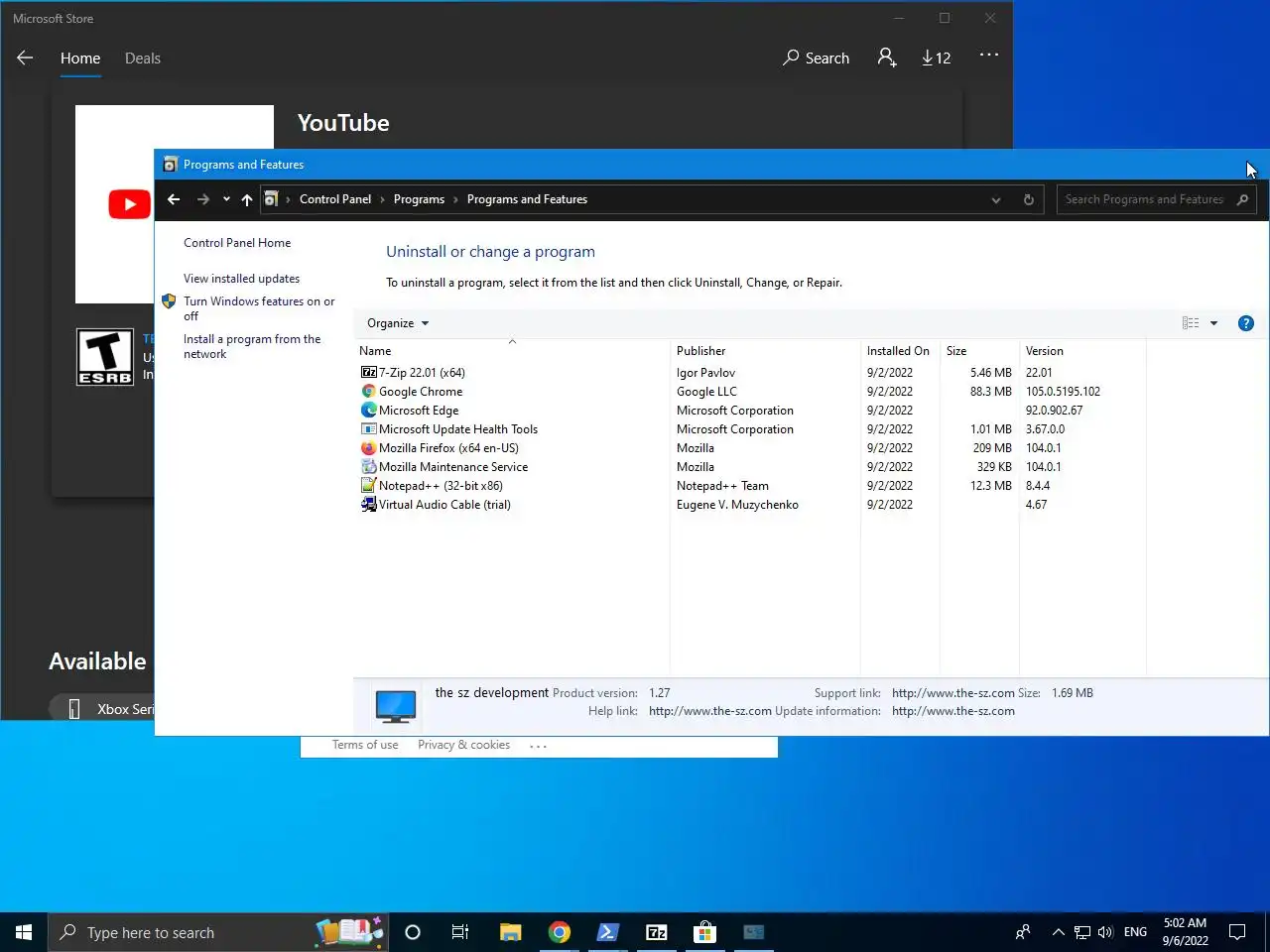Click the Mozilla Firefox icon in program list
The height and width of the screenshot is (952, 1270).
368,448
